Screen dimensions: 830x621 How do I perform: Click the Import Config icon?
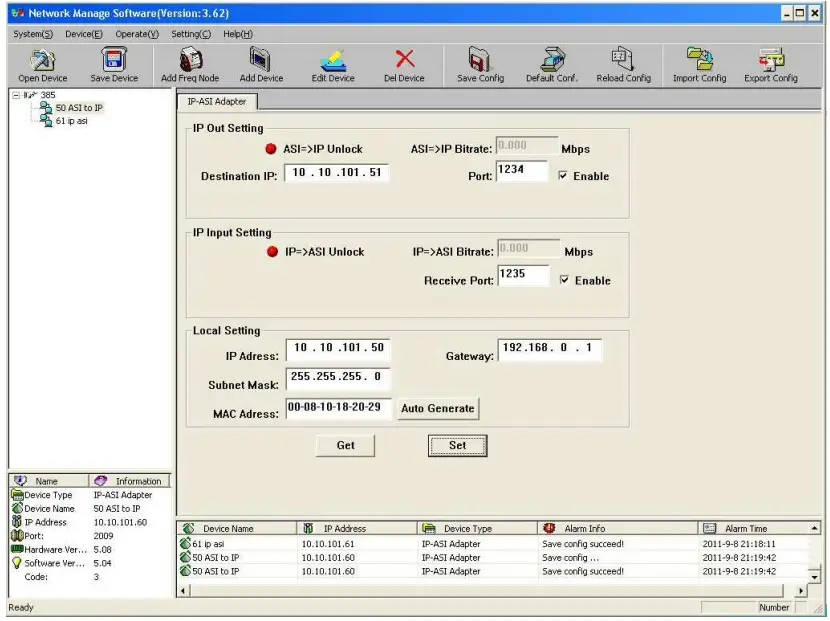(700, 57)
